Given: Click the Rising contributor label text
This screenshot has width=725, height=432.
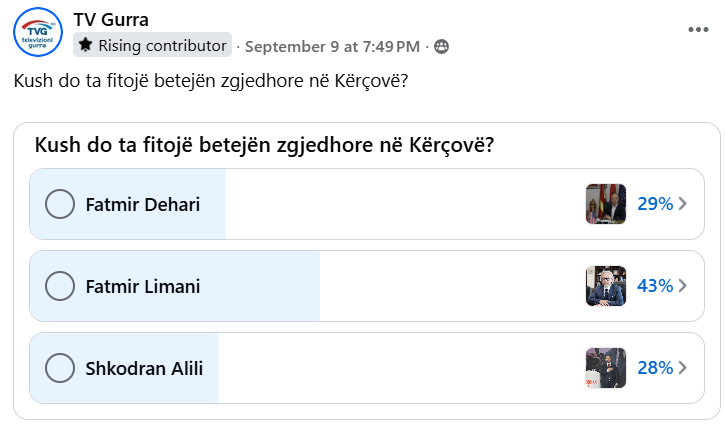Looking at the screenshot, I should tap(162, 45).
